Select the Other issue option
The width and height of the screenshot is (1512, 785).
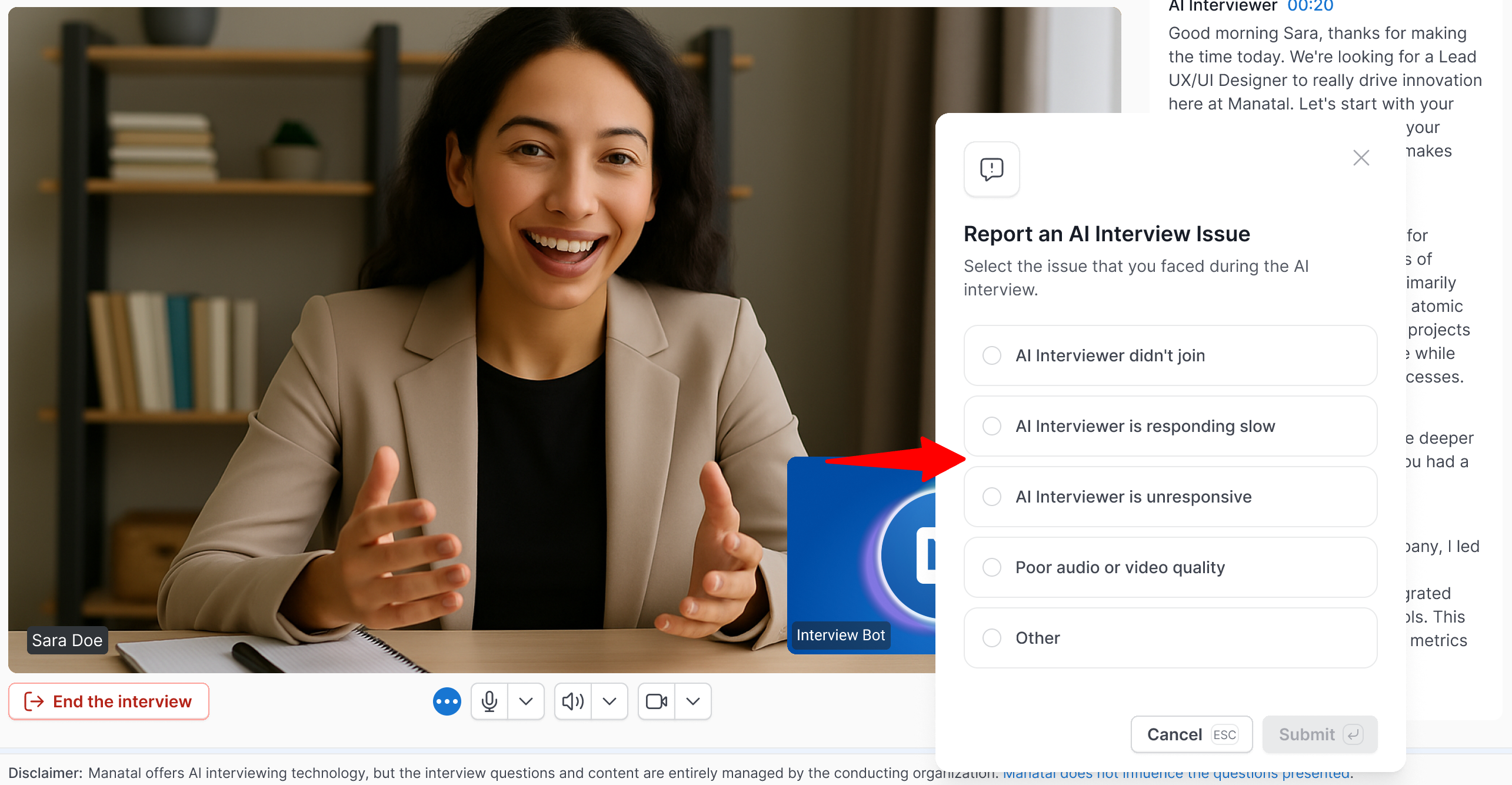click(1170, 638)
